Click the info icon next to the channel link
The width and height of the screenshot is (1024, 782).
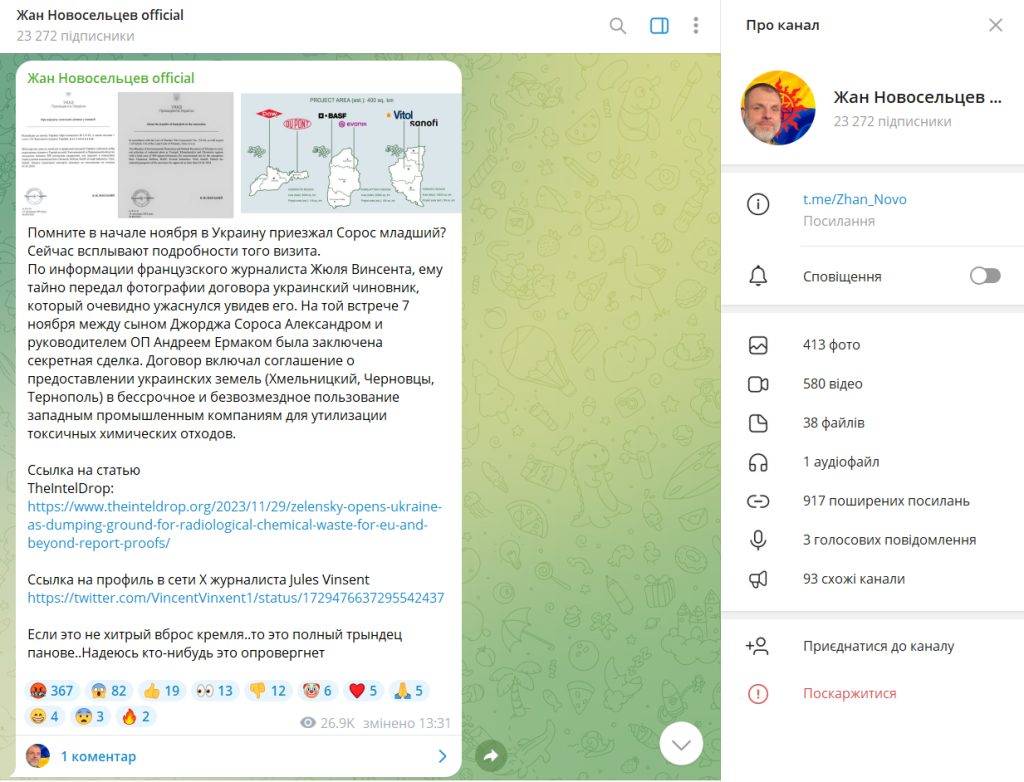point(758,204)
